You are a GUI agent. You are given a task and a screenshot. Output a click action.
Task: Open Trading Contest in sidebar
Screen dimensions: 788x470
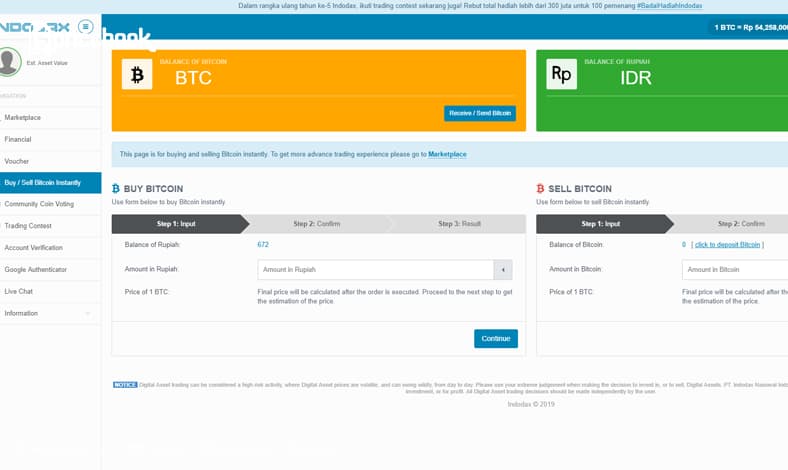50,226
